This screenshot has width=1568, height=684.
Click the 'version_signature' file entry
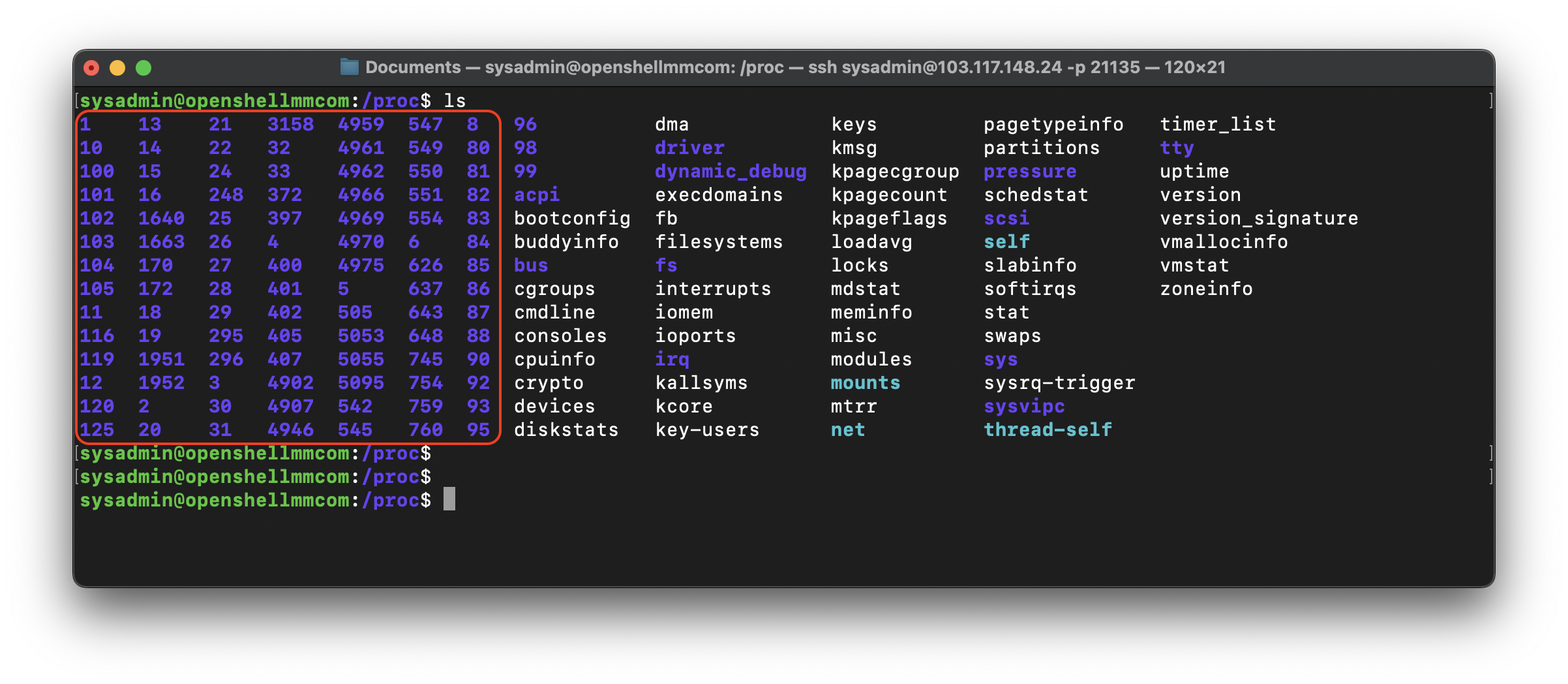1259,218
